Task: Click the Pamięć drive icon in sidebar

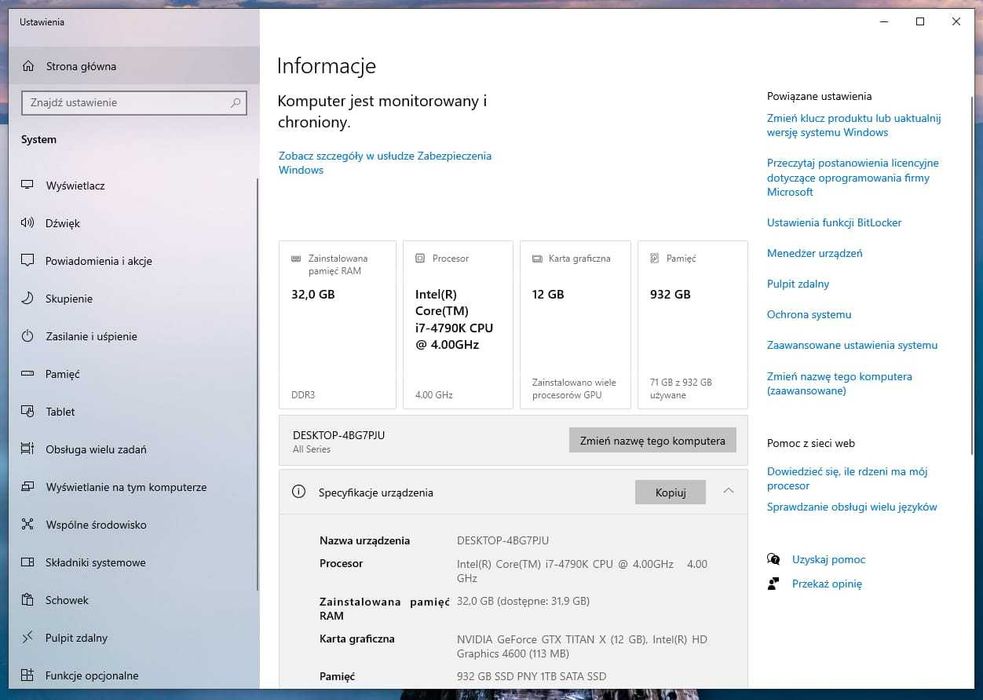Action: coord(27,374)
